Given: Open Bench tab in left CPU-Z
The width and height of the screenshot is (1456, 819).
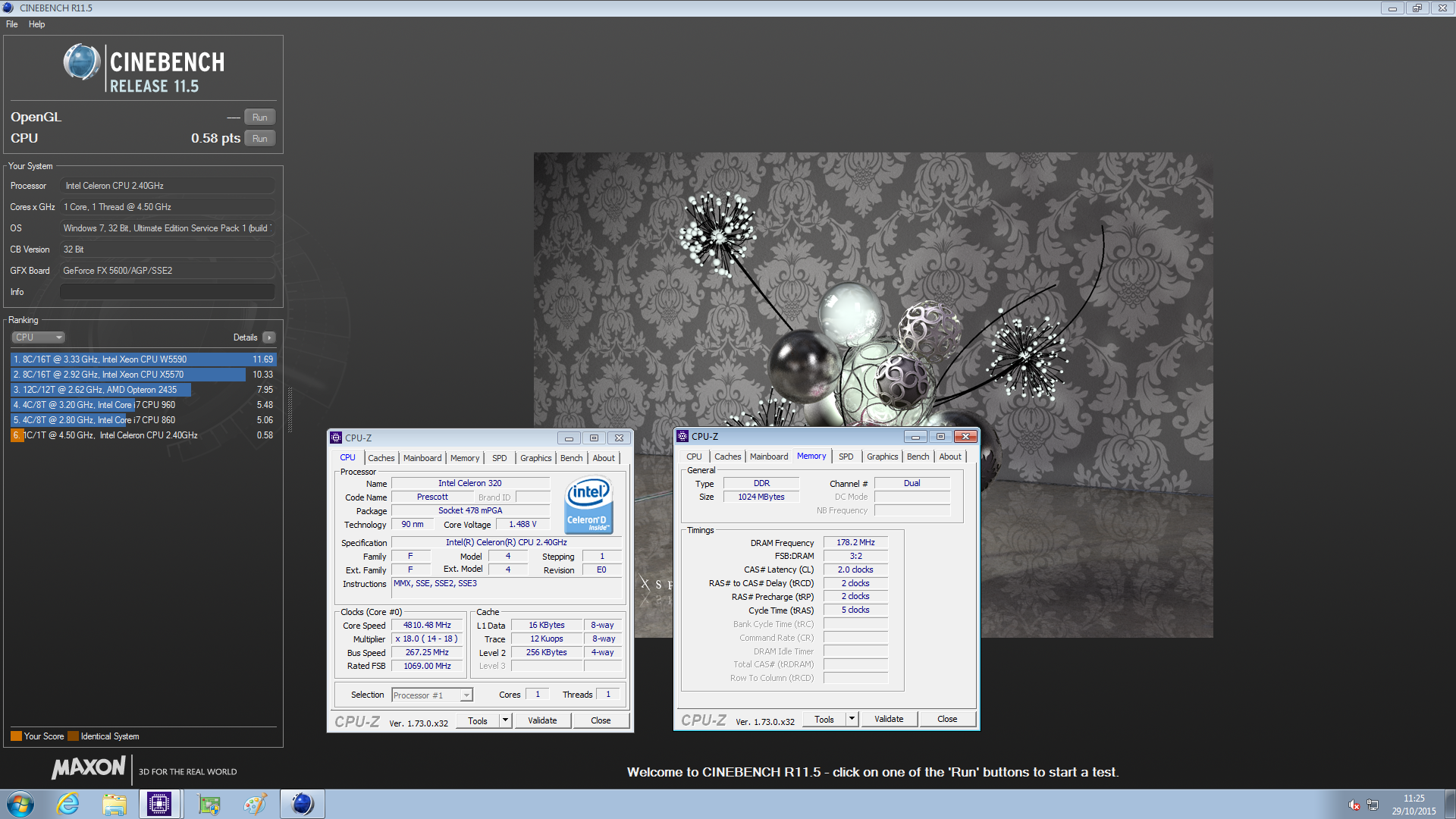Looking at the screenshot, I should pos(572,458).
